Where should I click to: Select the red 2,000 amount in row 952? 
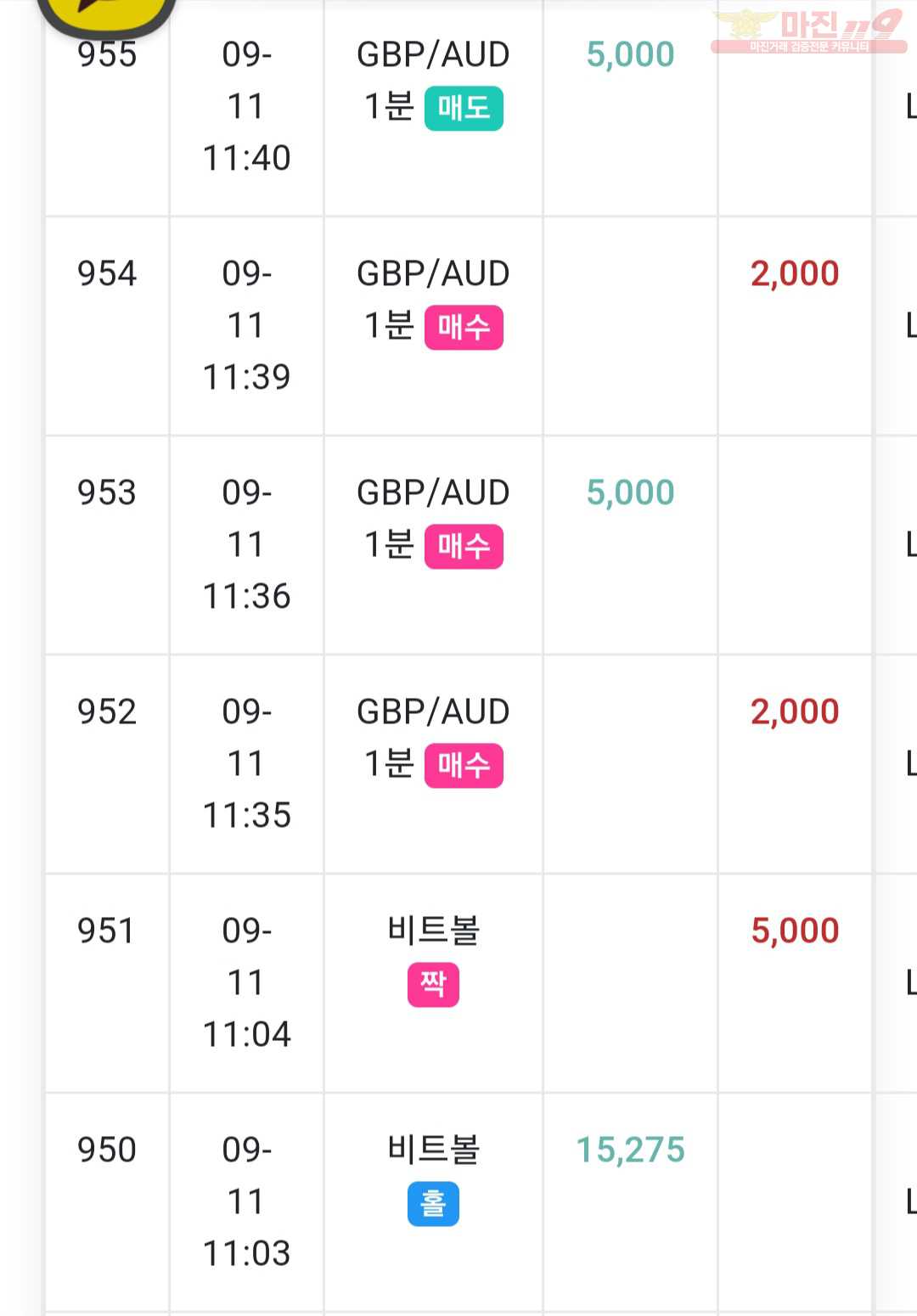(x=795, y=711)
